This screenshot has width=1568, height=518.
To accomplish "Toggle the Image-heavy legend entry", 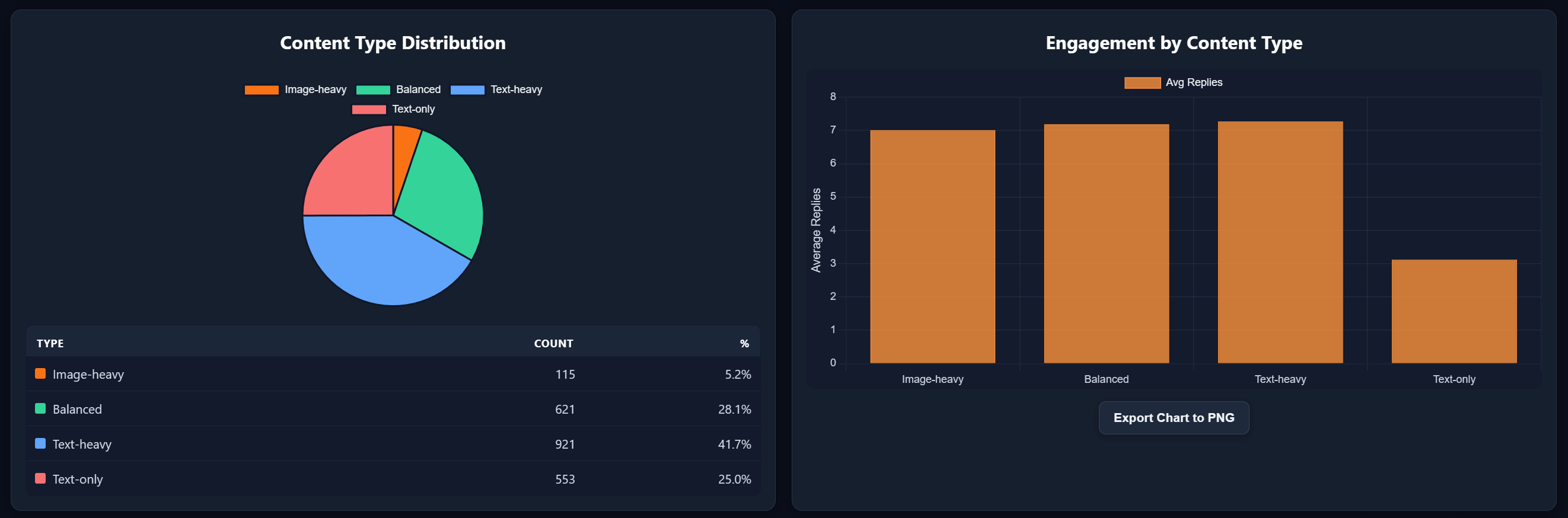I will click(295, 89).
